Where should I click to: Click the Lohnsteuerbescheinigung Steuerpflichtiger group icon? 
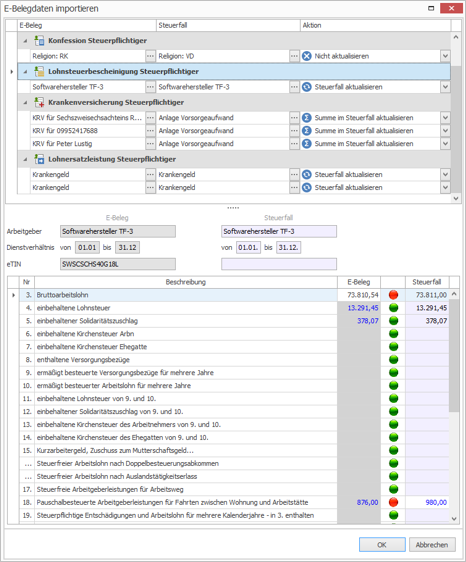(x=39, y=71)
